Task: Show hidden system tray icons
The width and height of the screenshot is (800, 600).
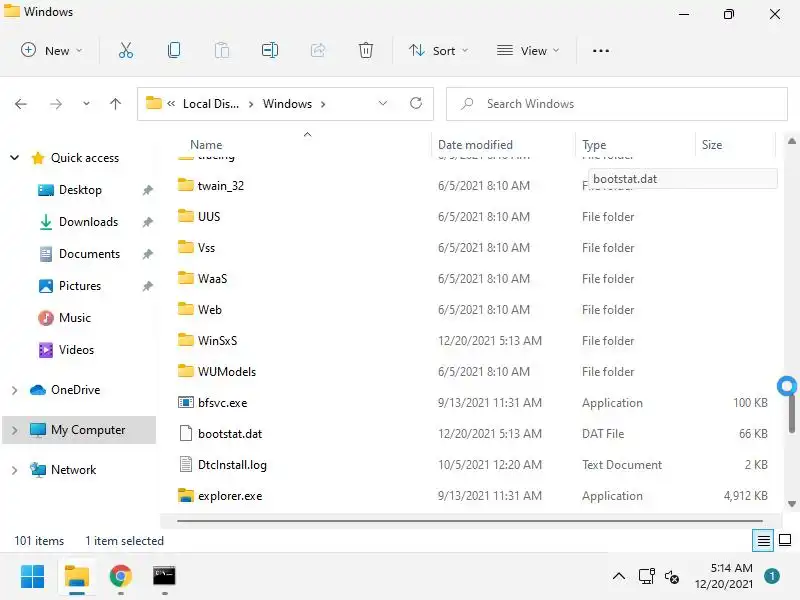Action: pyautogui.click(x=619, y=577)
